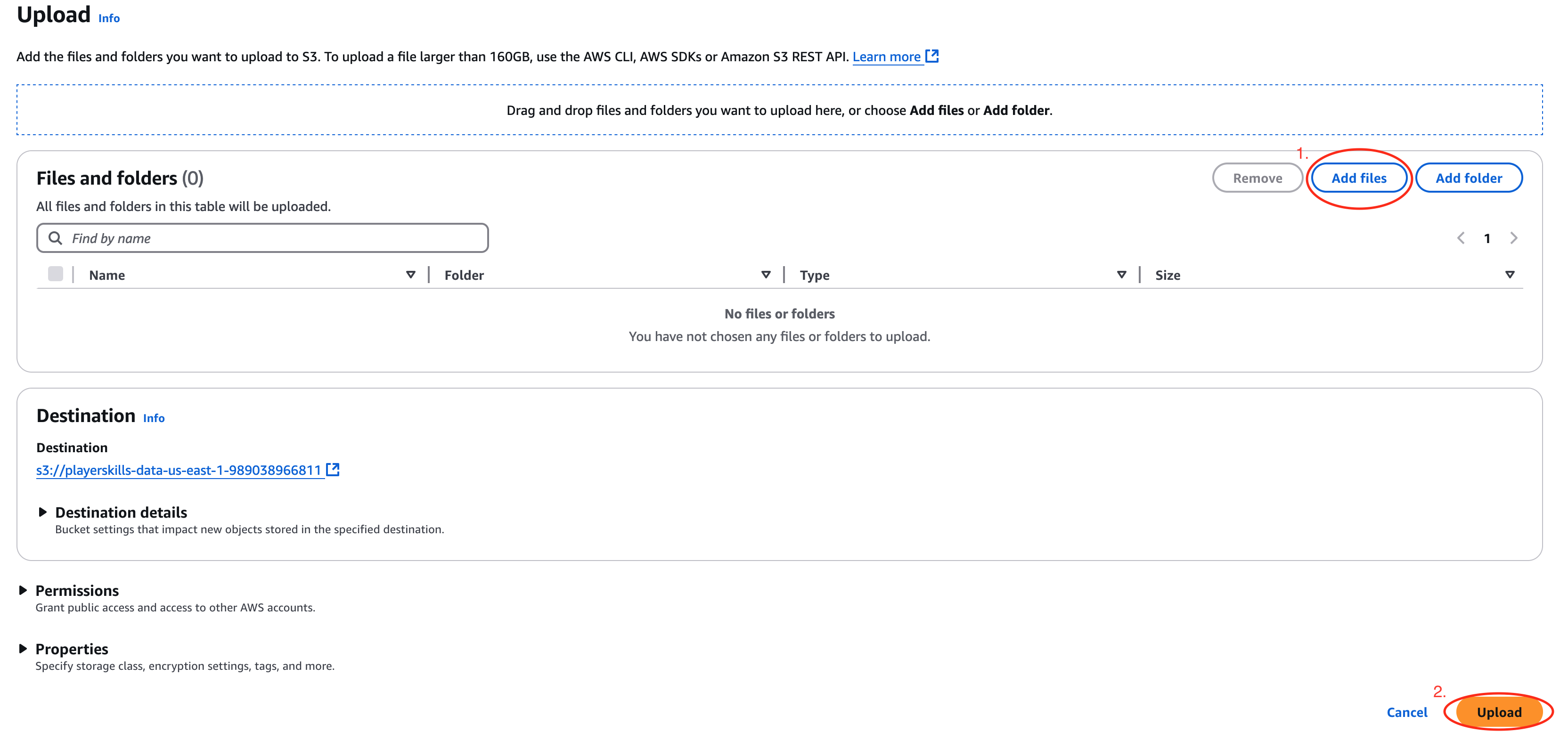Open the Destination Info link
The width and height of the screenshot is (1568, 732).
pos(154,417)
